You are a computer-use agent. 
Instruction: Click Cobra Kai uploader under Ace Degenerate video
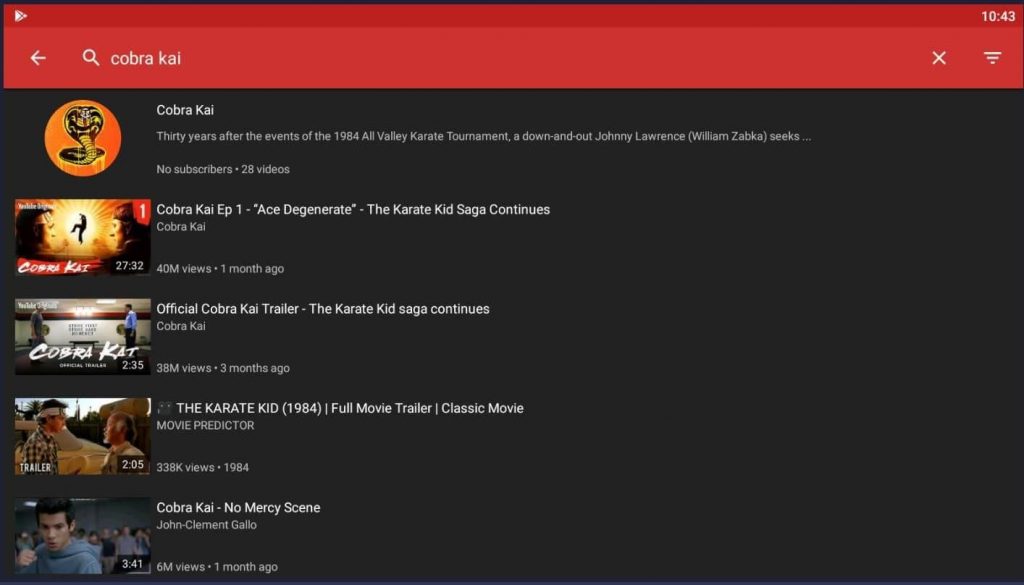click(x=181, y=227)
